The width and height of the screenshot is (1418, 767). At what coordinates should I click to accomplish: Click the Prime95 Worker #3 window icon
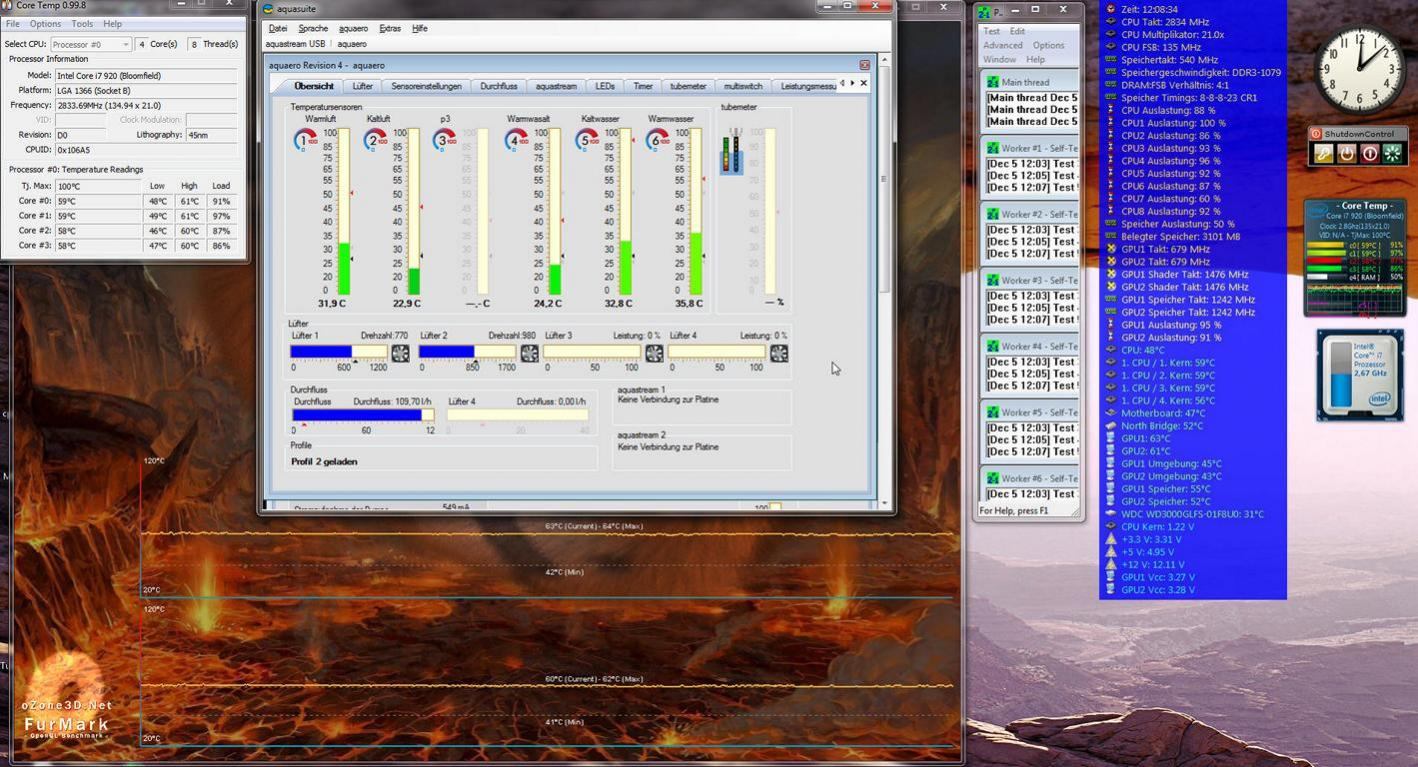pyautogui.click(x=993, y=280)
